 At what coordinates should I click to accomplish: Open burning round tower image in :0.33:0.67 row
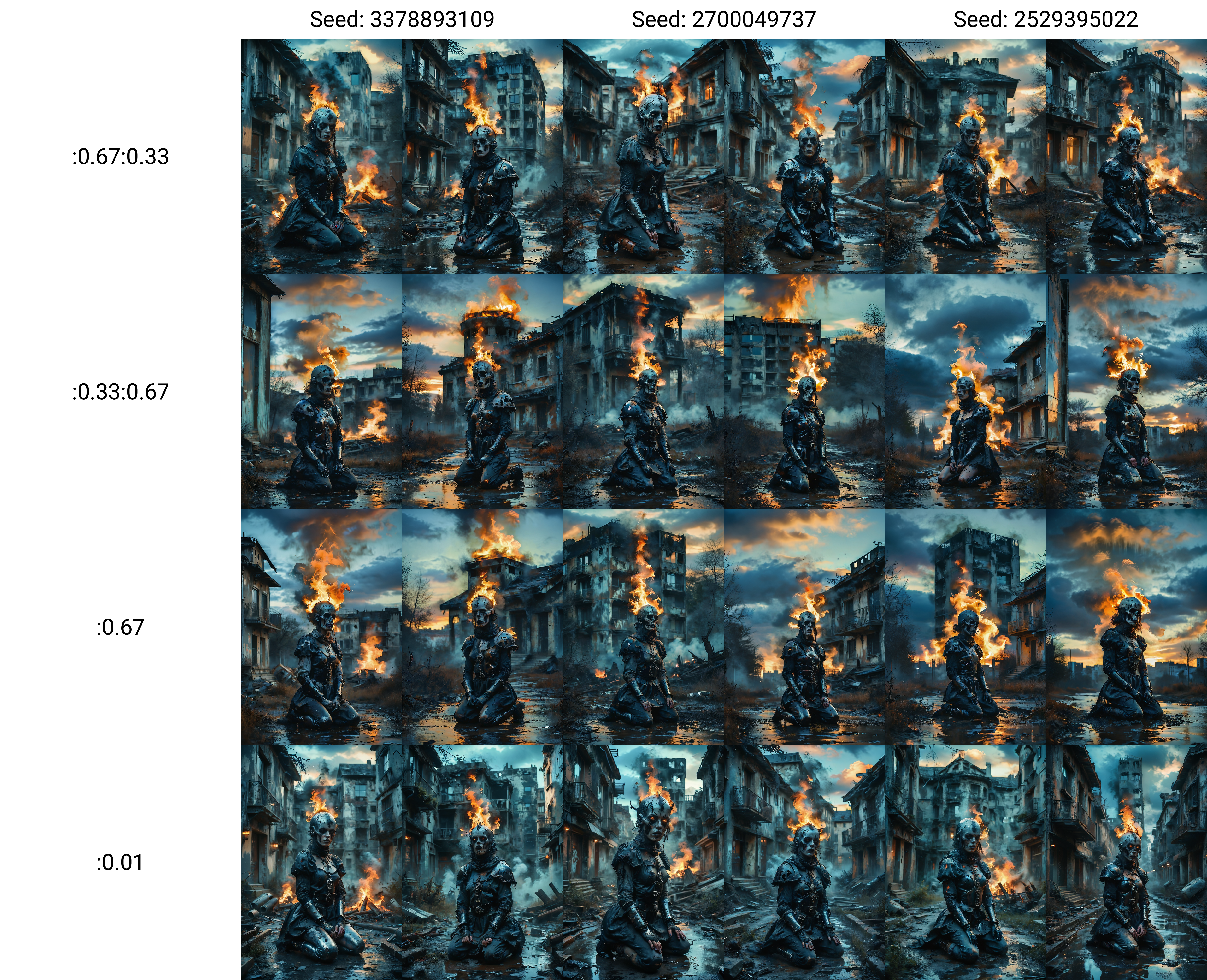pos(482,392)
